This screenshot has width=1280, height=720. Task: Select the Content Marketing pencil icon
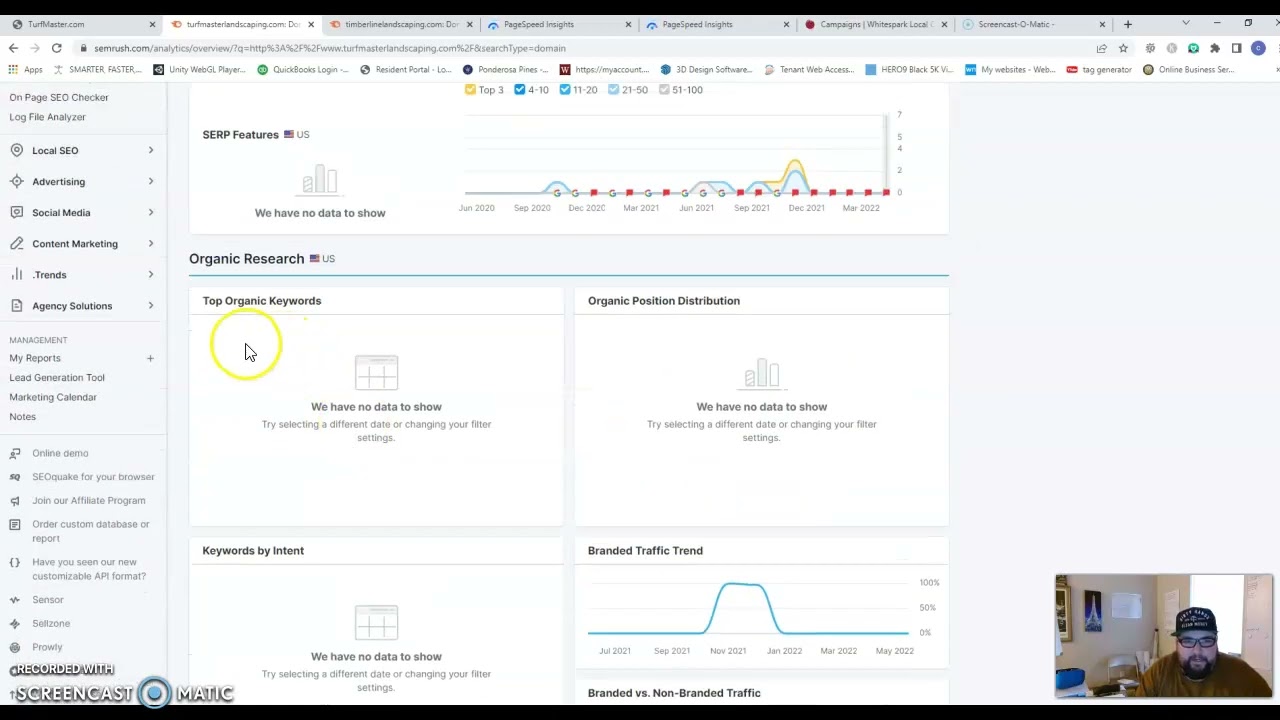16,243
